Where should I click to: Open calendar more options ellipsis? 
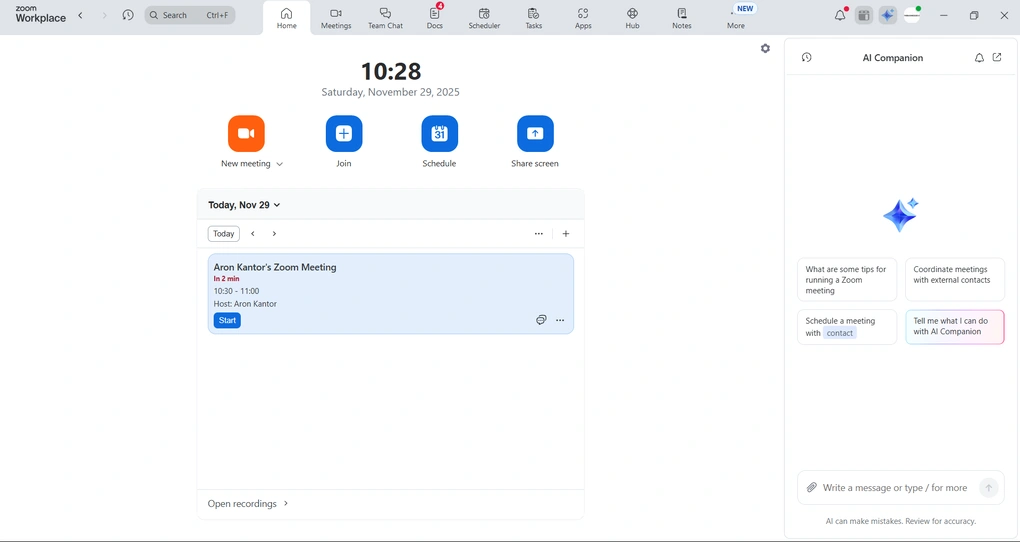pyautogui.click(x=539, y=234)
